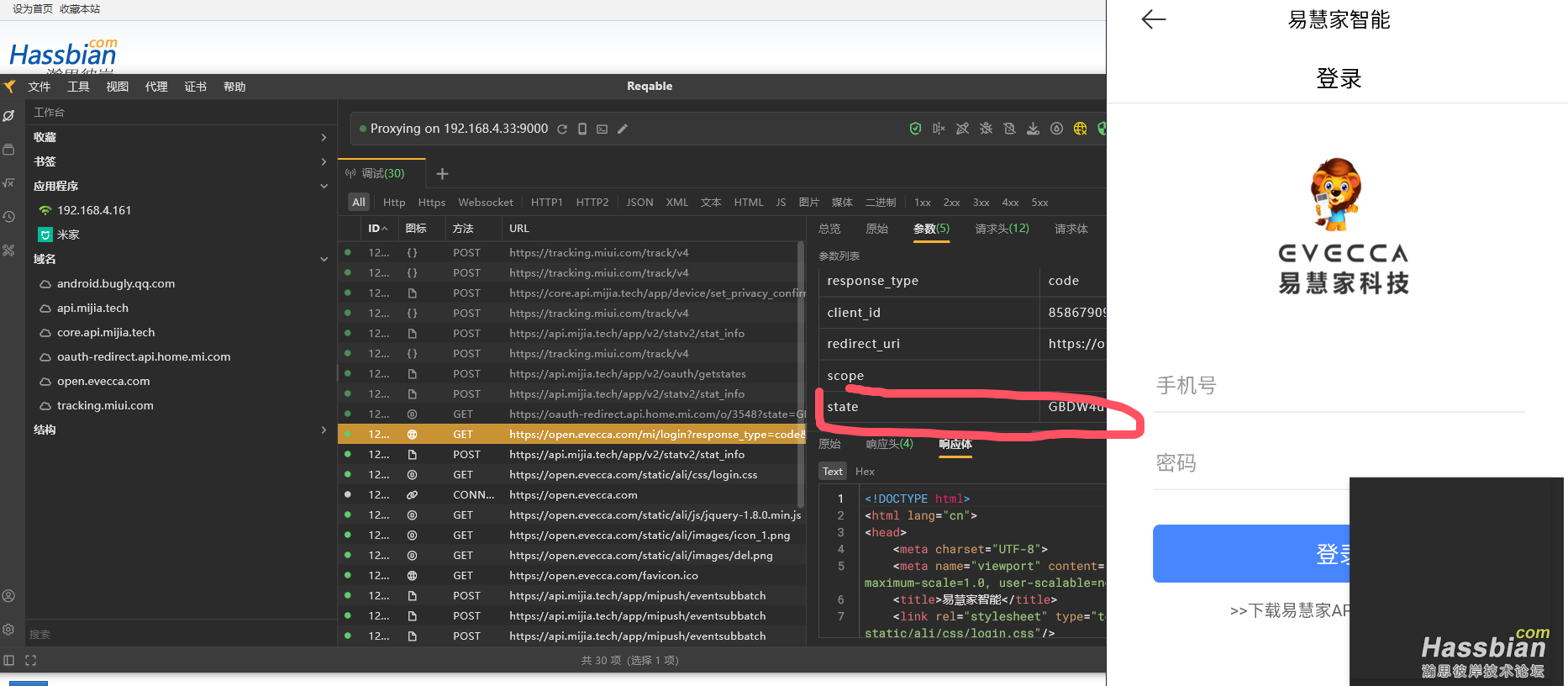Sort the list by ID column

(377, 229)
